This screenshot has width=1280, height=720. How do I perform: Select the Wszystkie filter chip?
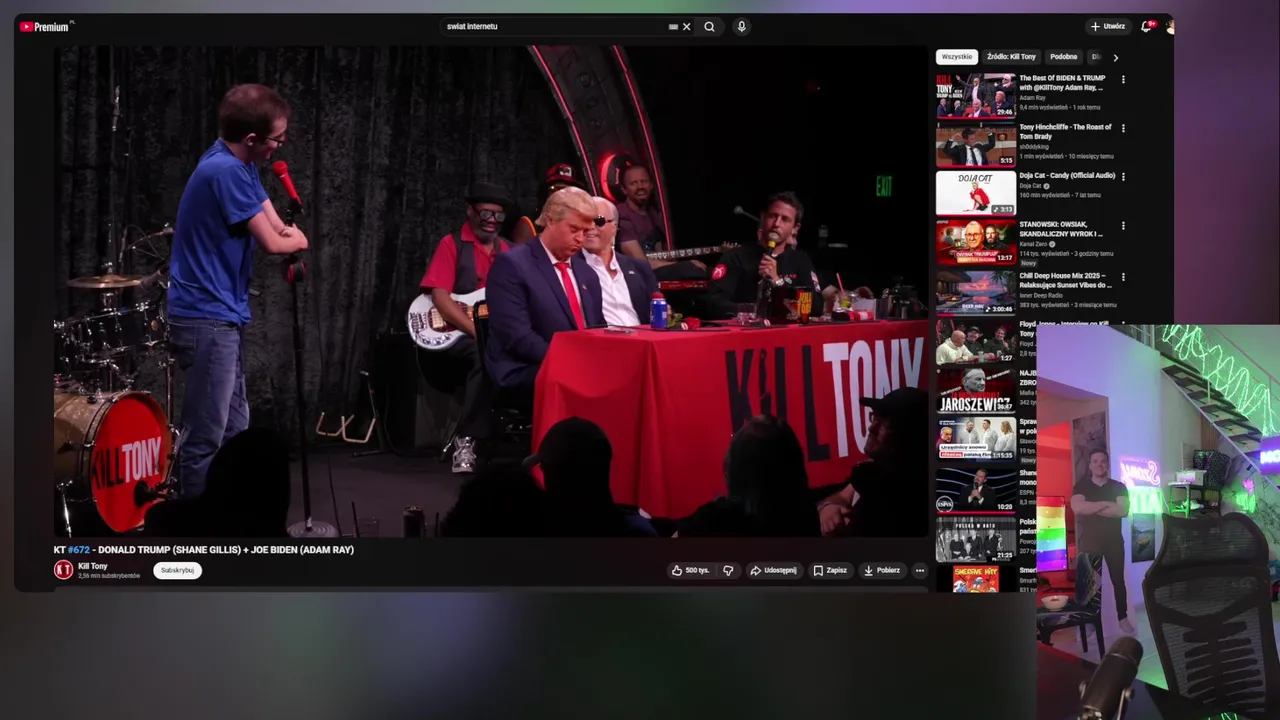tap(957, 57)
